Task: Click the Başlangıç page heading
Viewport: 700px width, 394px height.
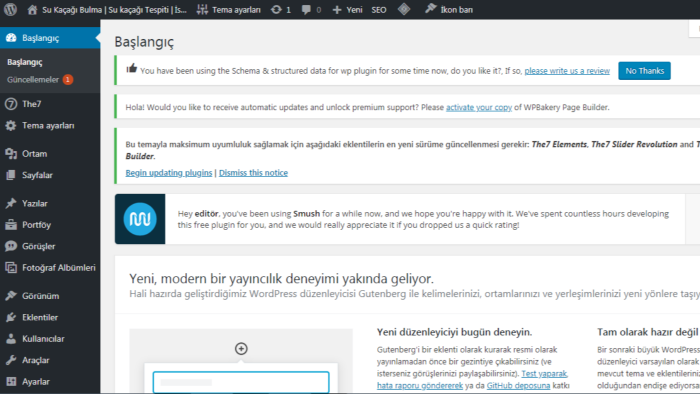Action: [144, 42]
